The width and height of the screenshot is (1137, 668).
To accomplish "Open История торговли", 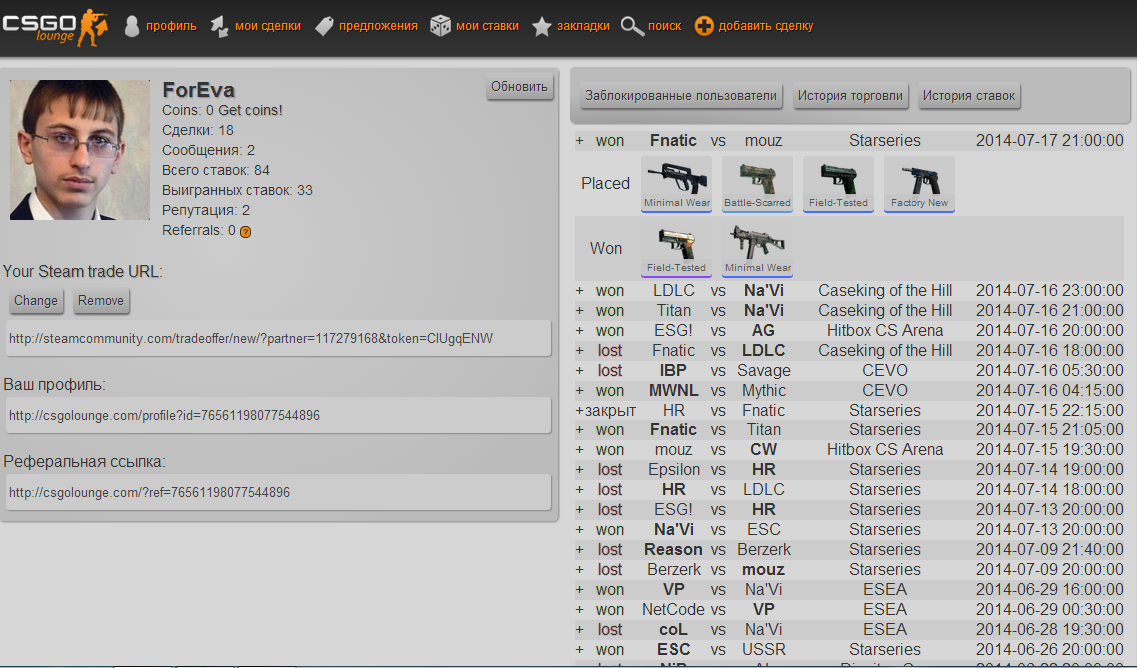I will (850, 96).
